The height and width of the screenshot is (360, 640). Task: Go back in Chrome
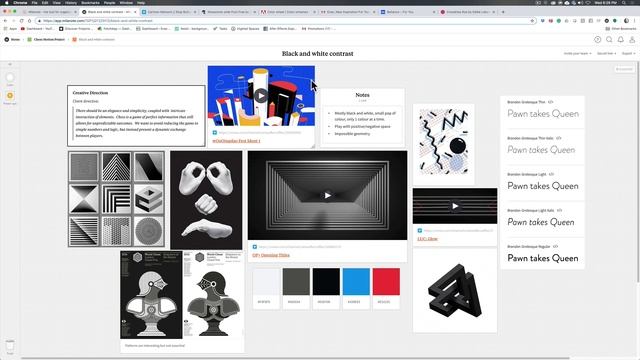click(5, 20)
